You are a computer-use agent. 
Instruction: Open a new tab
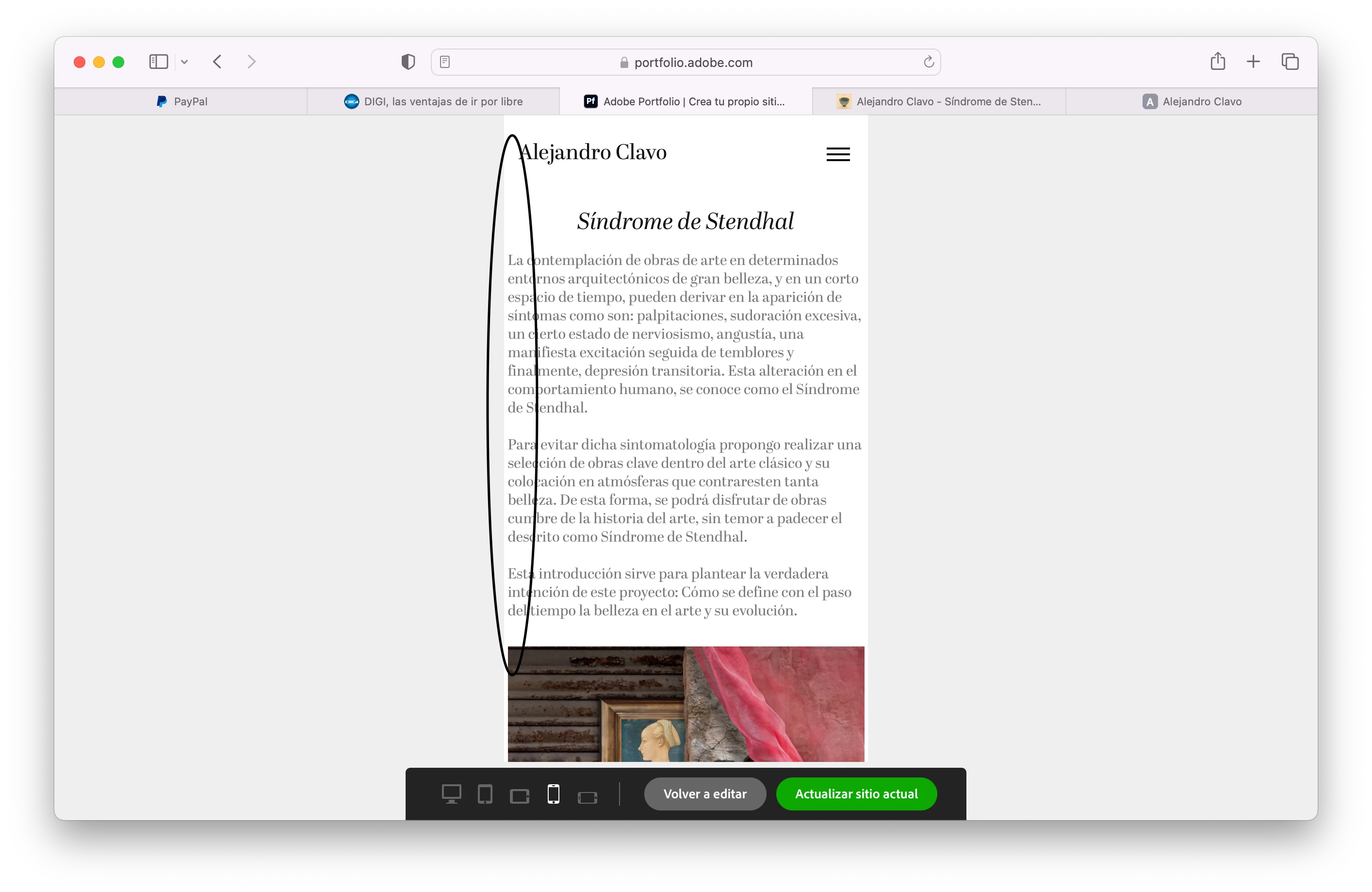tap(1253, 62)
